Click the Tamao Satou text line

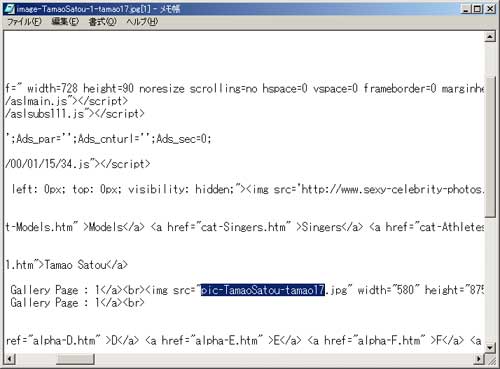click(67, 265)
